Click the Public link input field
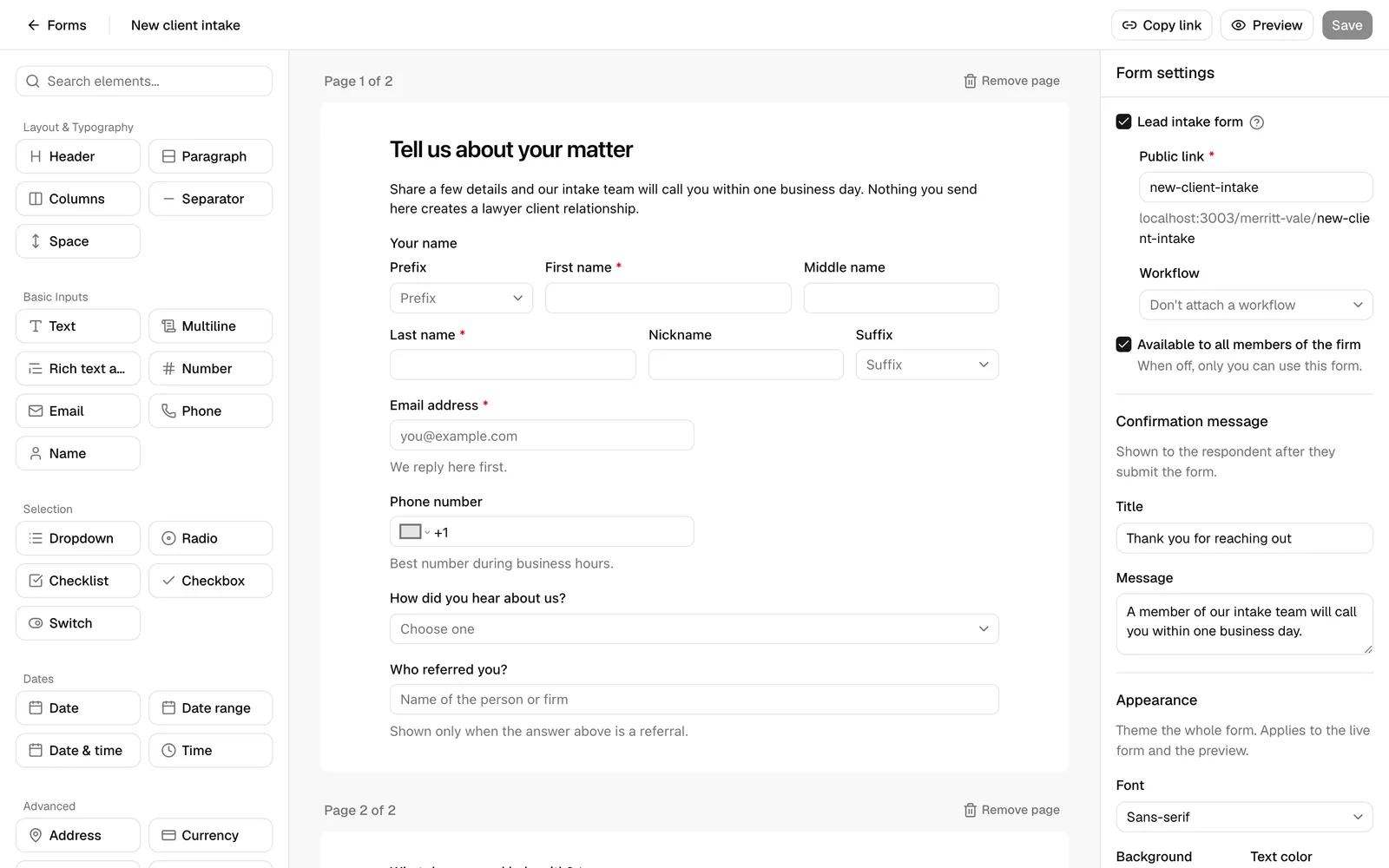Viewport: 1389px width, 868px height. coord(1255,187)
